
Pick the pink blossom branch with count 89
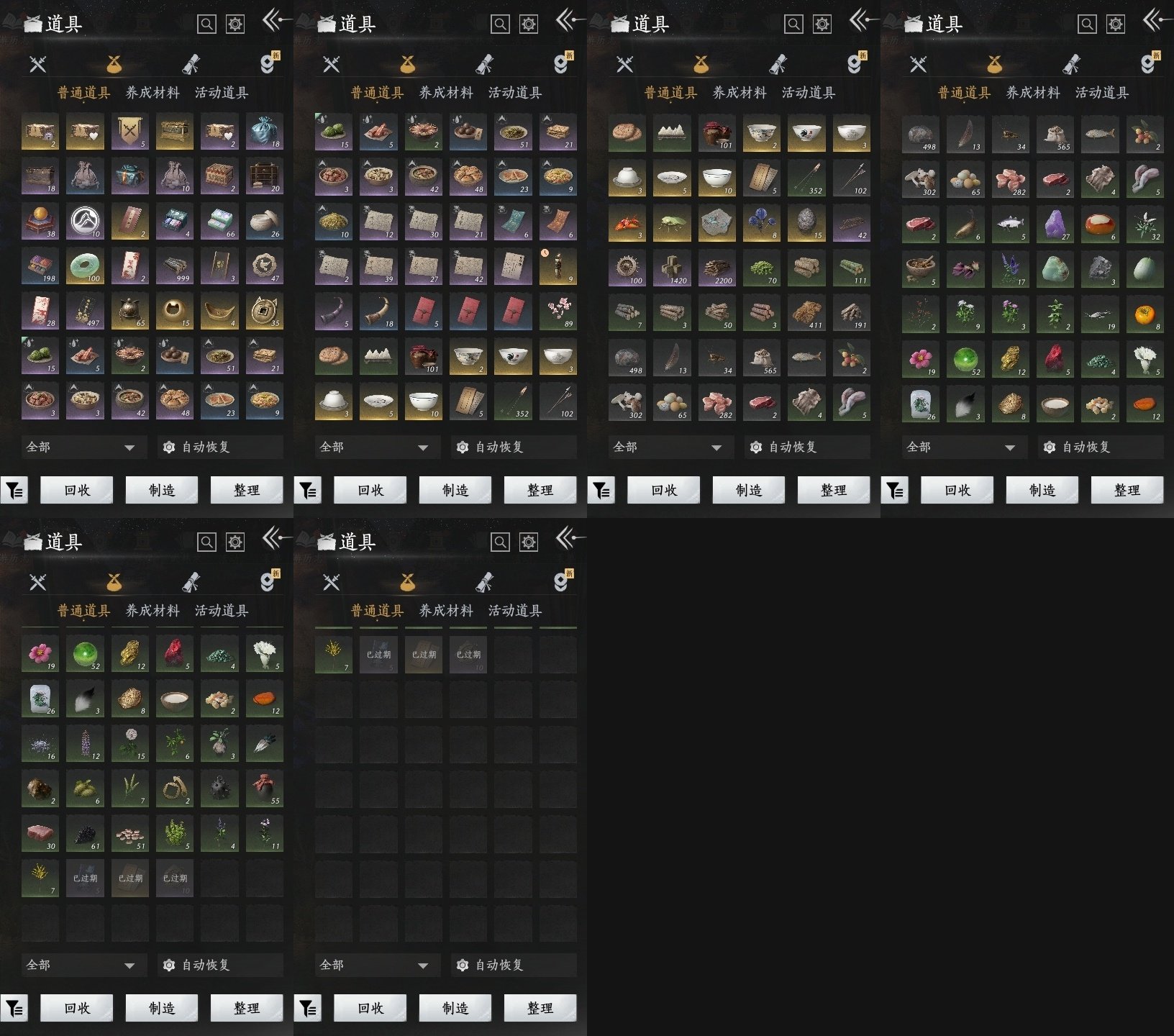click(x=558, y=312)
